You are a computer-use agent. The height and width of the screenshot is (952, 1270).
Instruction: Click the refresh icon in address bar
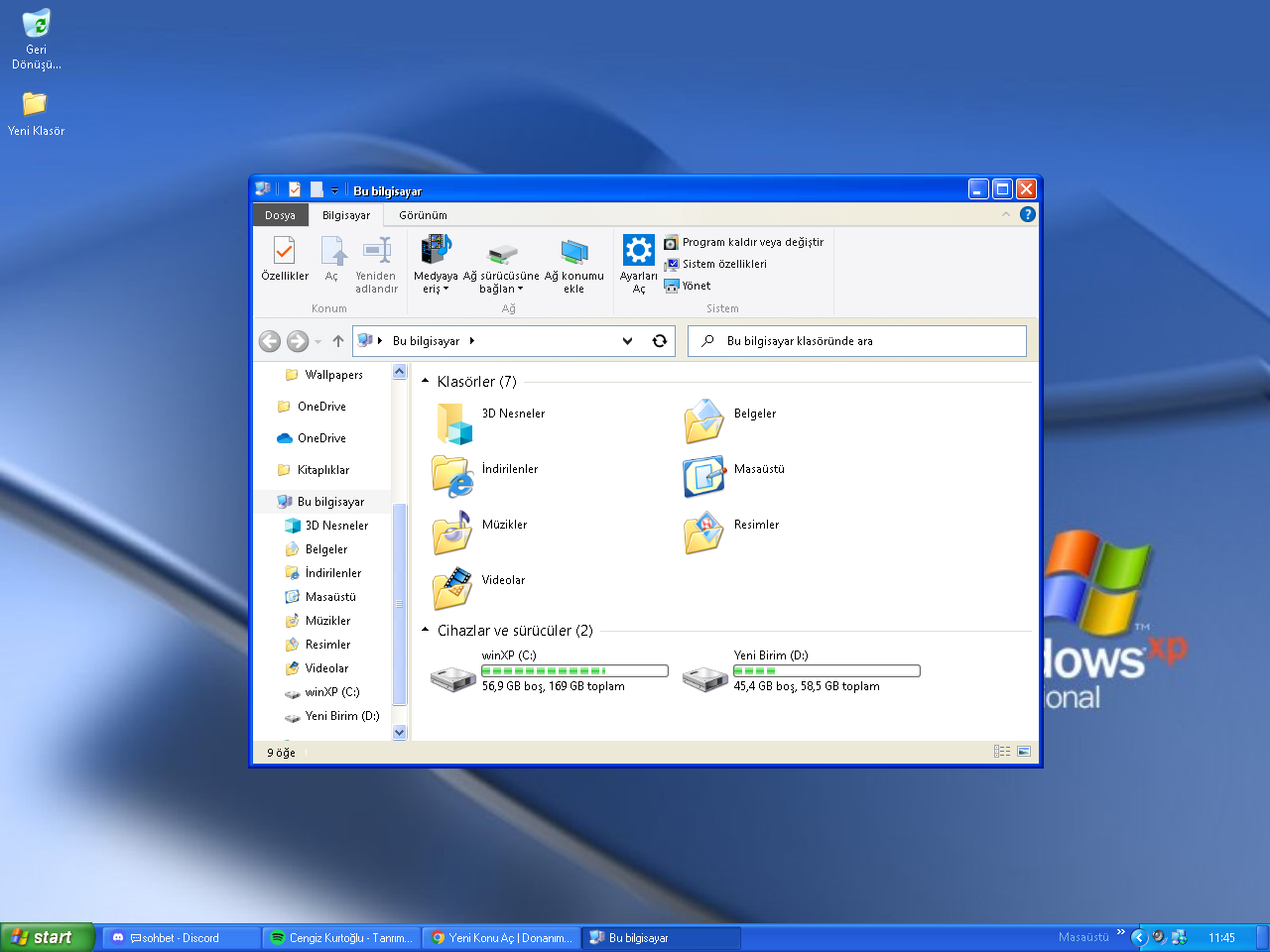659,341
